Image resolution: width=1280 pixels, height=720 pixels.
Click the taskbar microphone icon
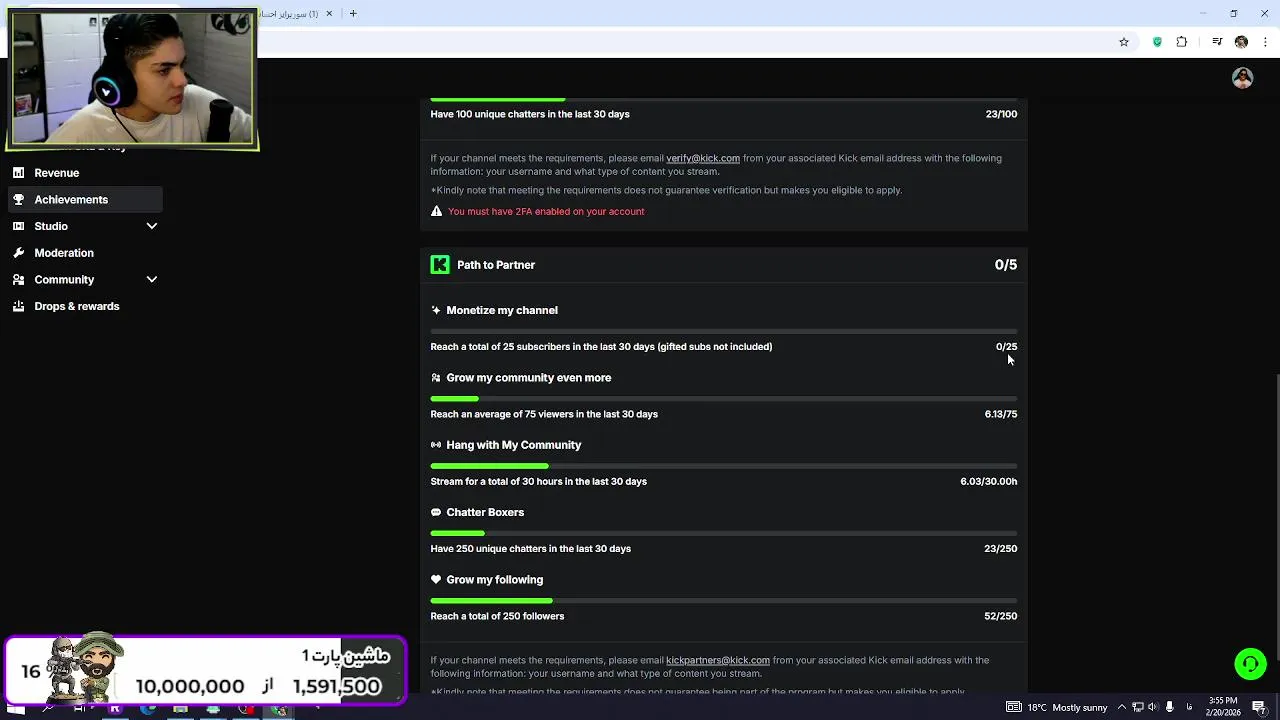click(1169, 708)
